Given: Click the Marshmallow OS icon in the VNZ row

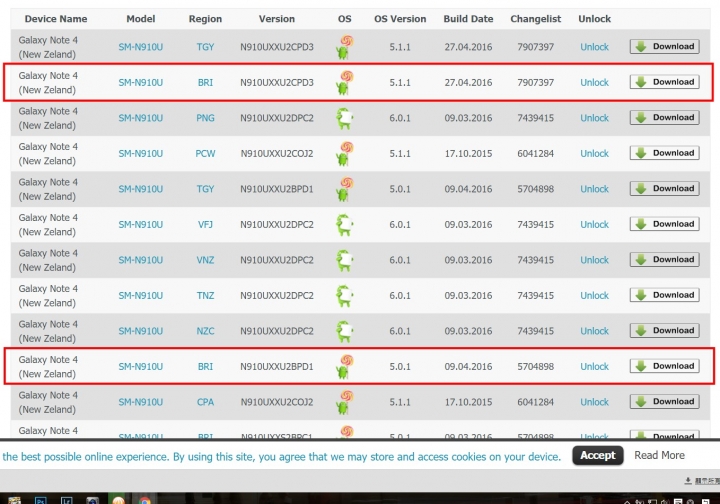Looking at the screenshot, I should click(x=344, y=260).
